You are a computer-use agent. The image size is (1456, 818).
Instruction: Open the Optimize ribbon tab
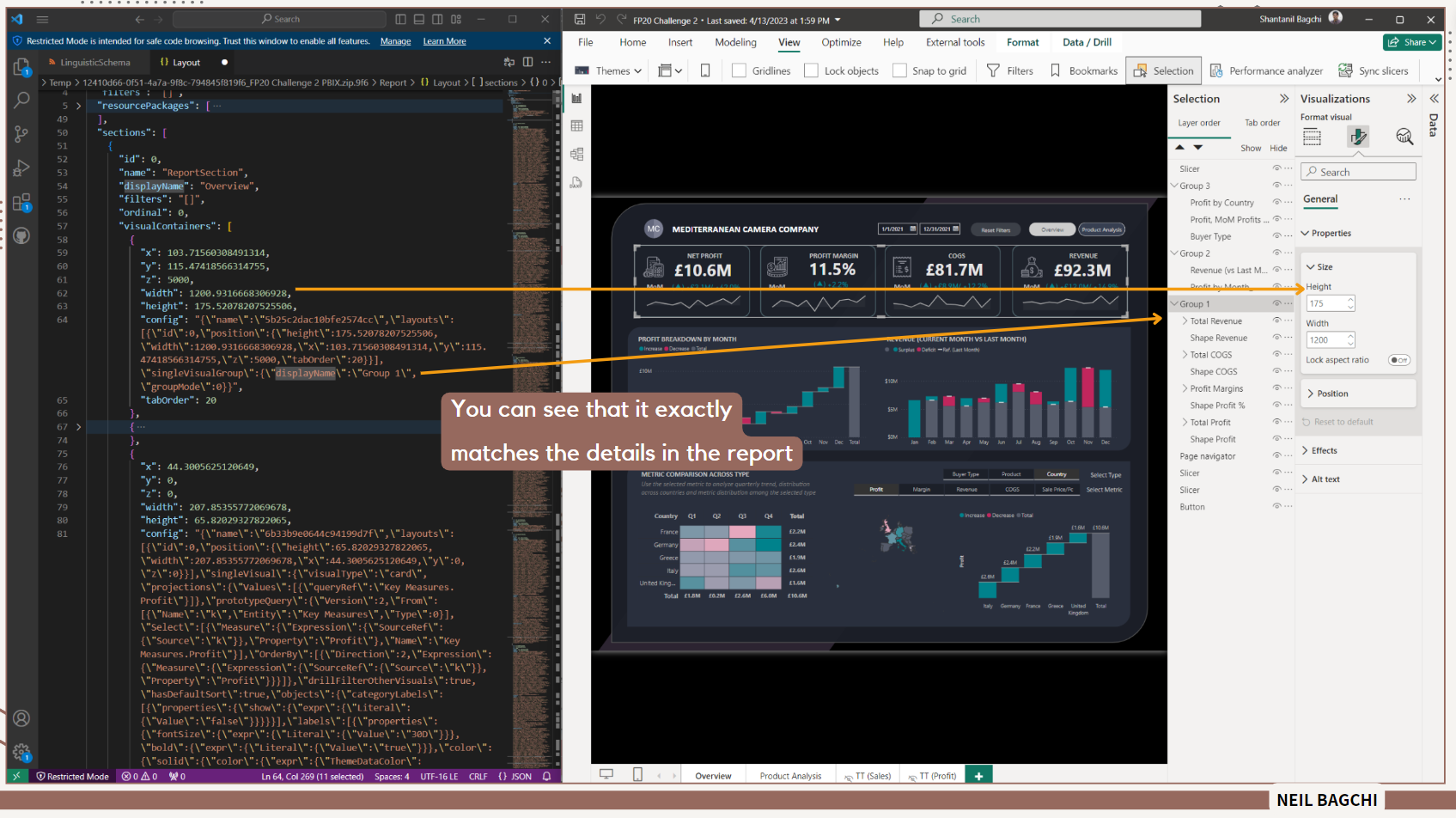click(841, 42)
